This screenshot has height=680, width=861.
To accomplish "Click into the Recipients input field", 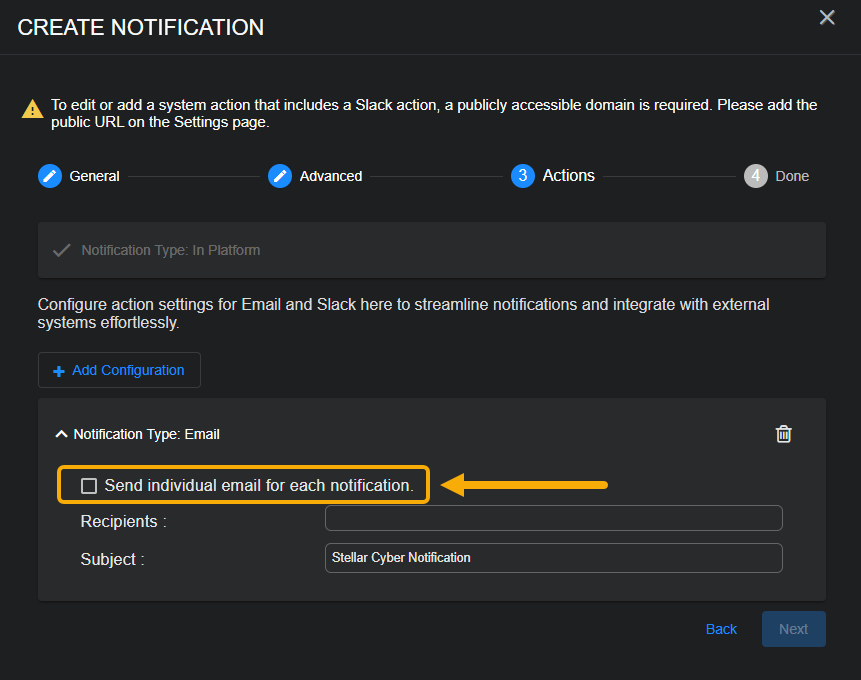I will pos(553,518).
